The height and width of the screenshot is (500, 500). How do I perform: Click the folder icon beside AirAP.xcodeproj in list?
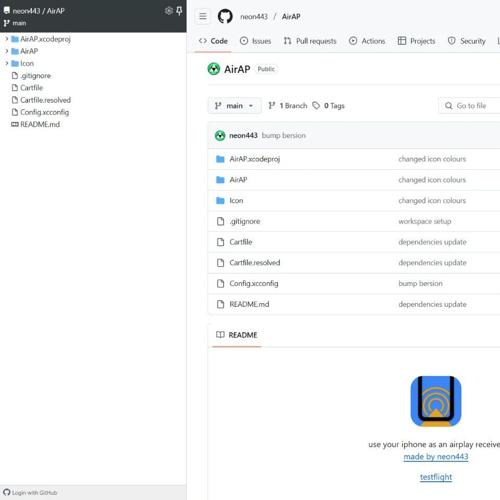tap(220, 159)
